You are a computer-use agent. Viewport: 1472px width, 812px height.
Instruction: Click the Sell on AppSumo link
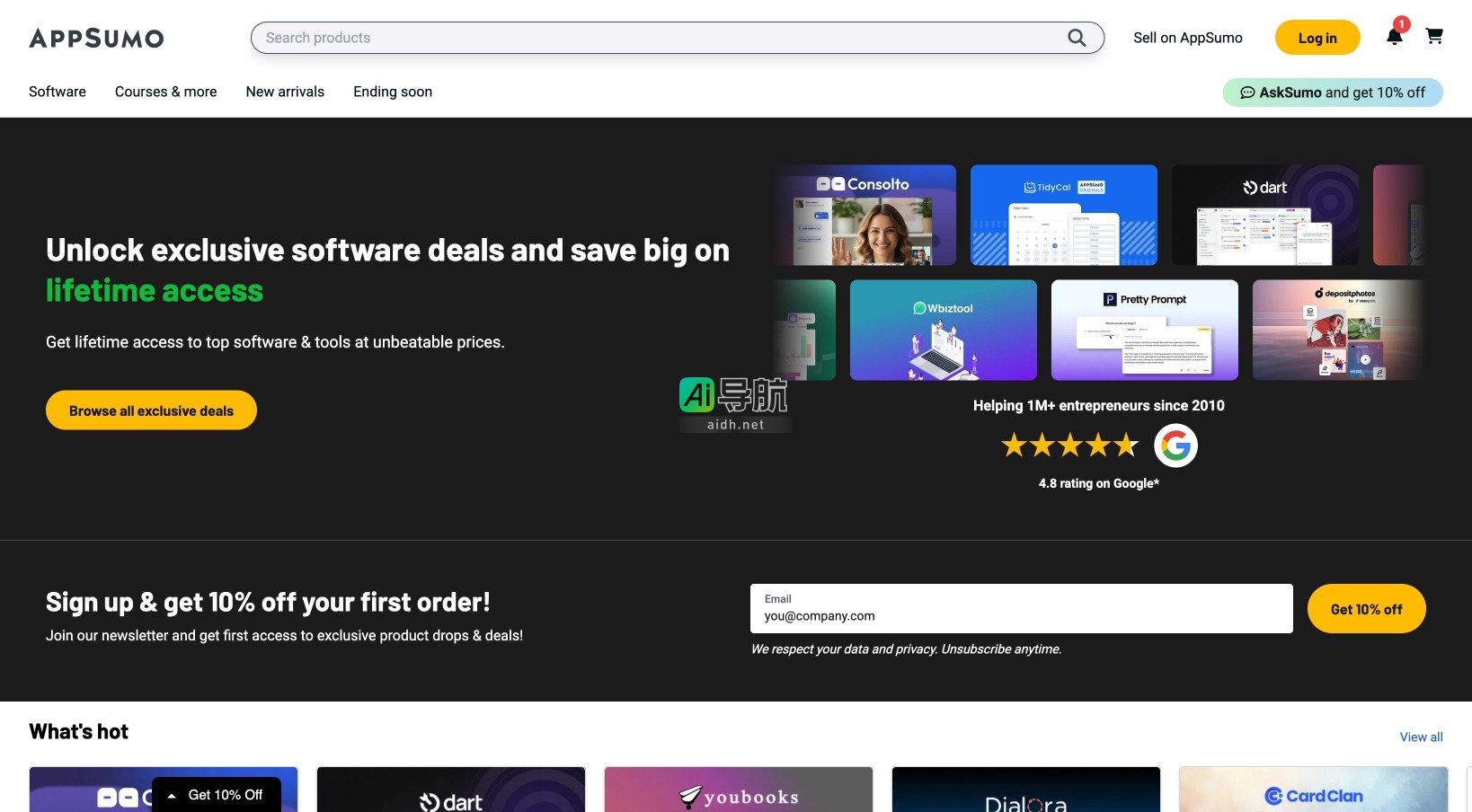click(x=1187, y=38)
